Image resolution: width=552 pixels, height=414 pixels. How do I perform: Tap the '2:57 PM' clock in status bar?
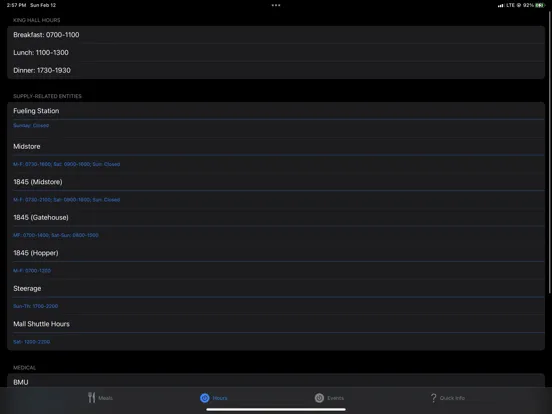(16, 5)
